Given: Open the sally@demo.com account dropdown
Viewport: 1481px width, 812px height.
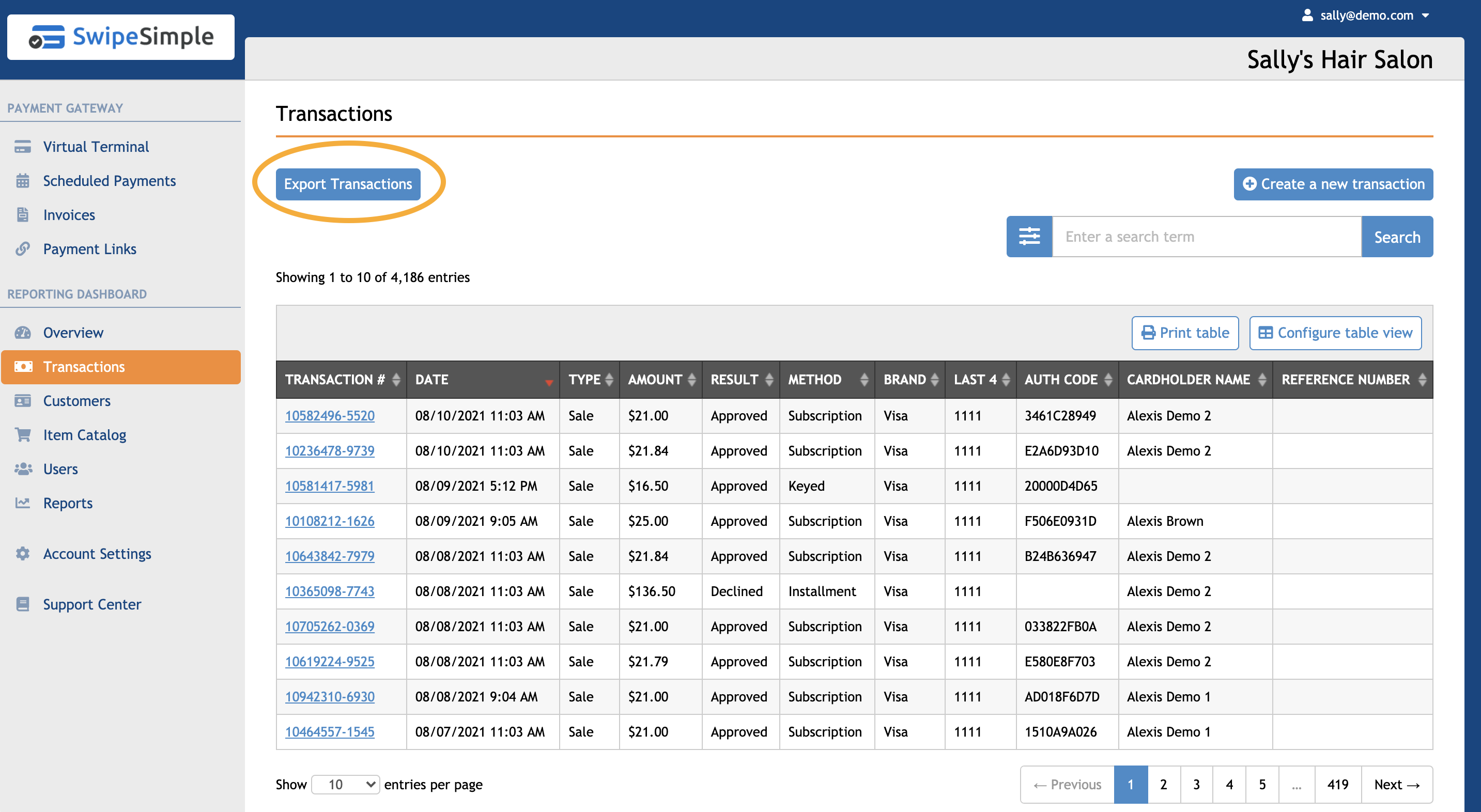Looking at the screenshot, I should click(x=1366, y=15).
